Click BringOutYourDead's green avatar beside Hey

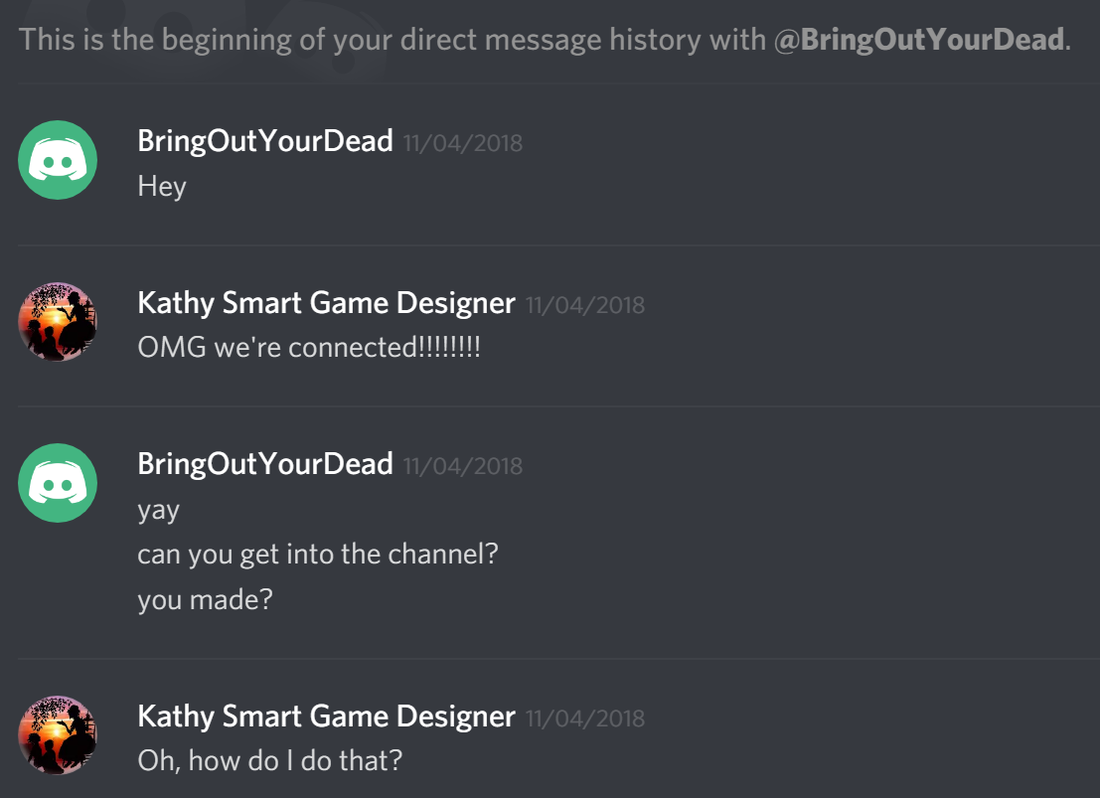coord(58,160)
